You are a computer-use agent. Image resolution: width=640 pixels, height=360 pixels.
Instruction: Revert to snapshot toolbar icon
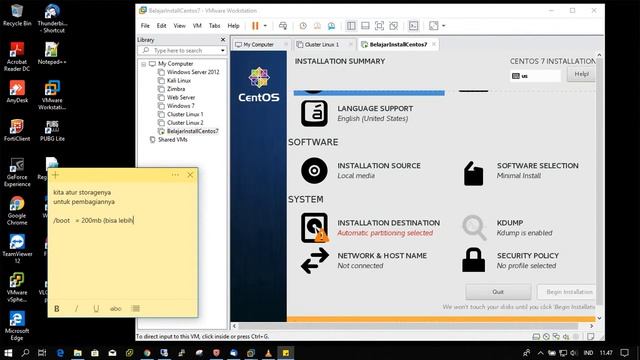point(317,26)
